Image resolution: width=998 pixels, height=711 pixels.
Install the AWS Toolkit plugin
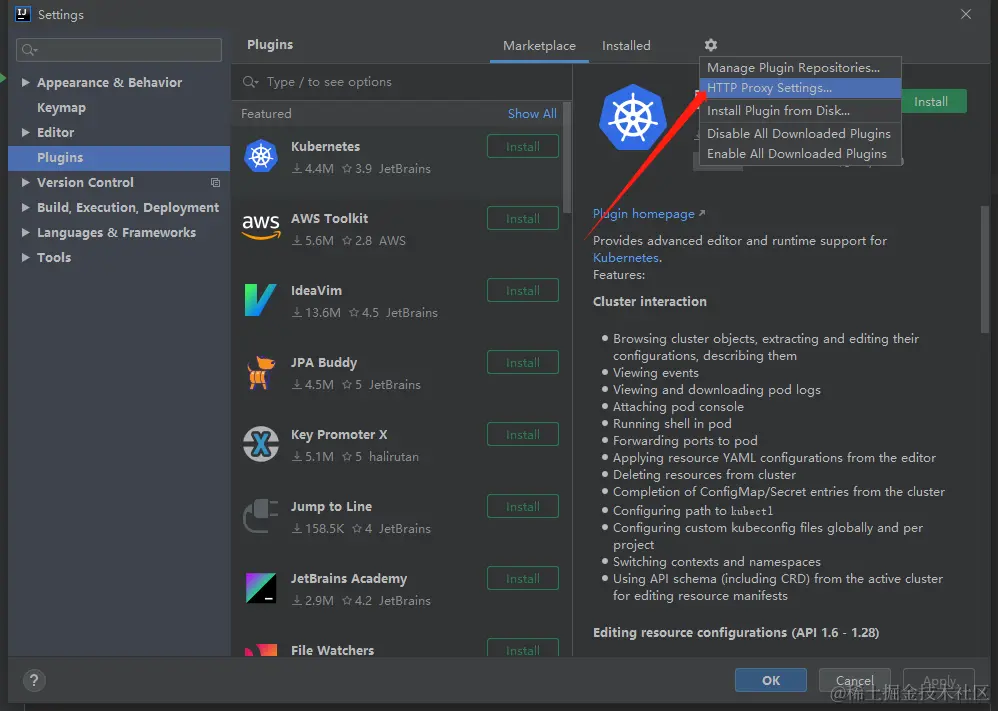[523, 218]
